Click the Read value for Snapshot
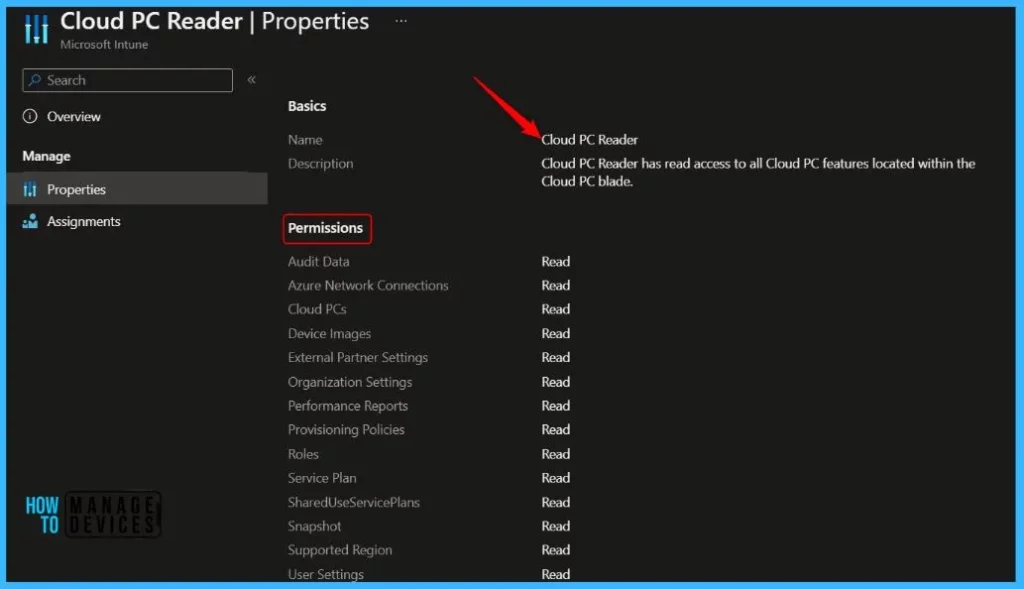Image resolution: width=1024 pixels, height=589 pixels. point(556,526)
